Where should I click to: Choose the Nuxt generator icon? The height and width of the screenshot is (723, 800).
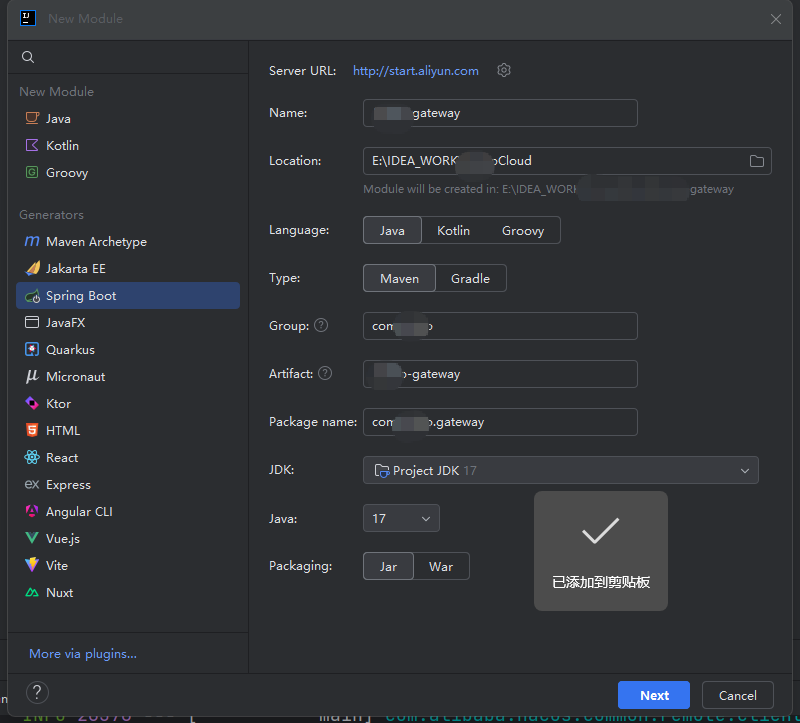coord(32,592)
